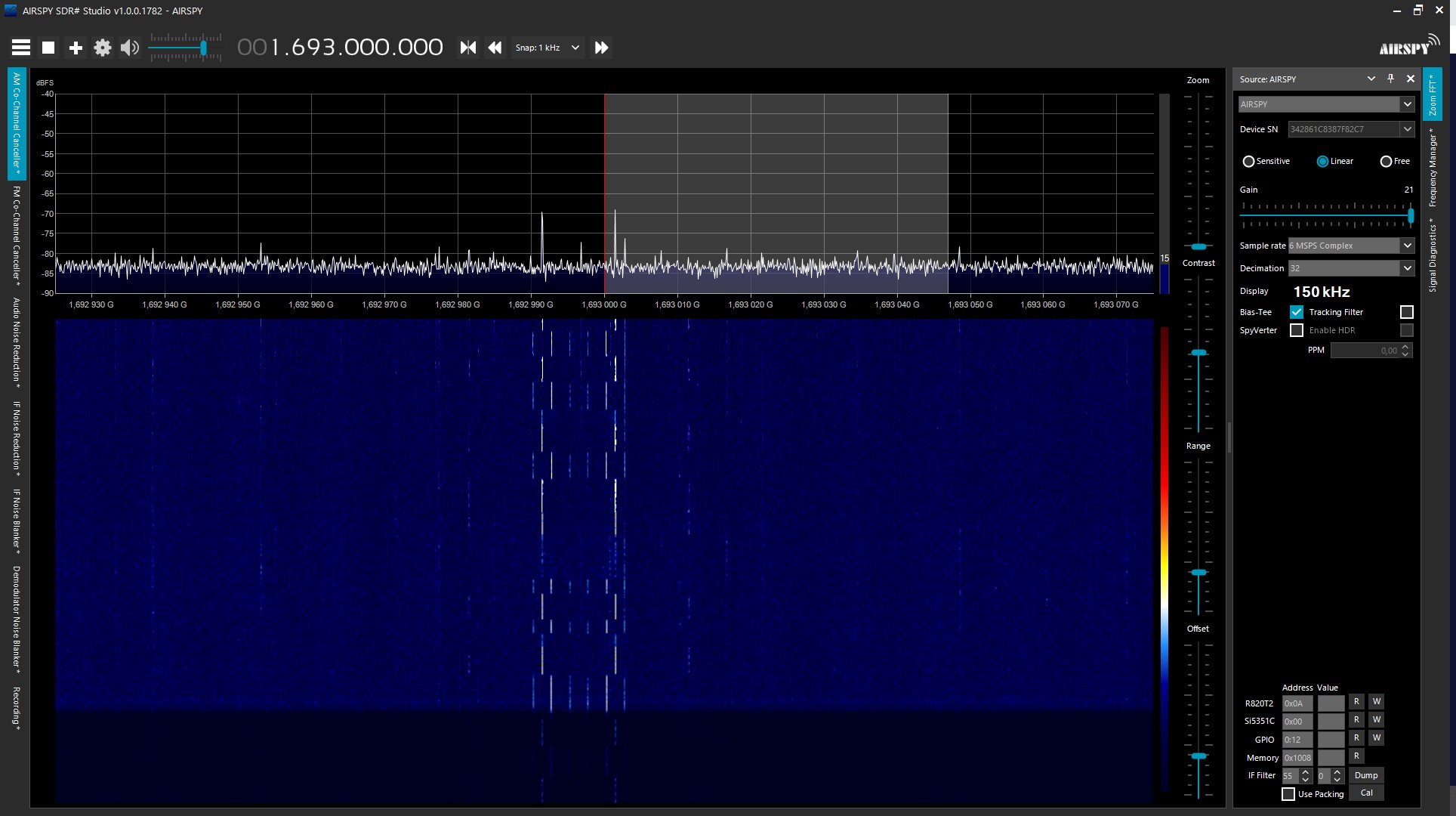Increase the second IF Filter stepper value
1456x816 pixels.
tap(1337, 772)
